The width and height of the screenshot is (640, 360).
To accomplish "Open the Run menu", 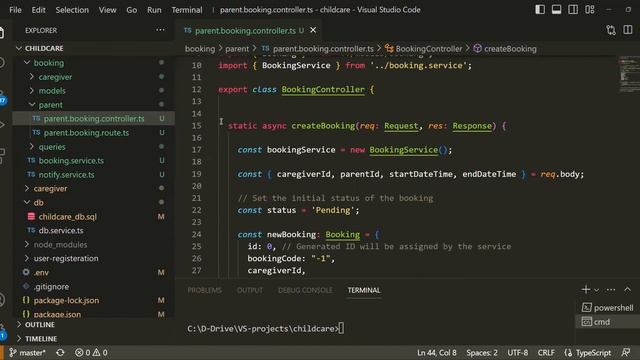I will point(154,10).
